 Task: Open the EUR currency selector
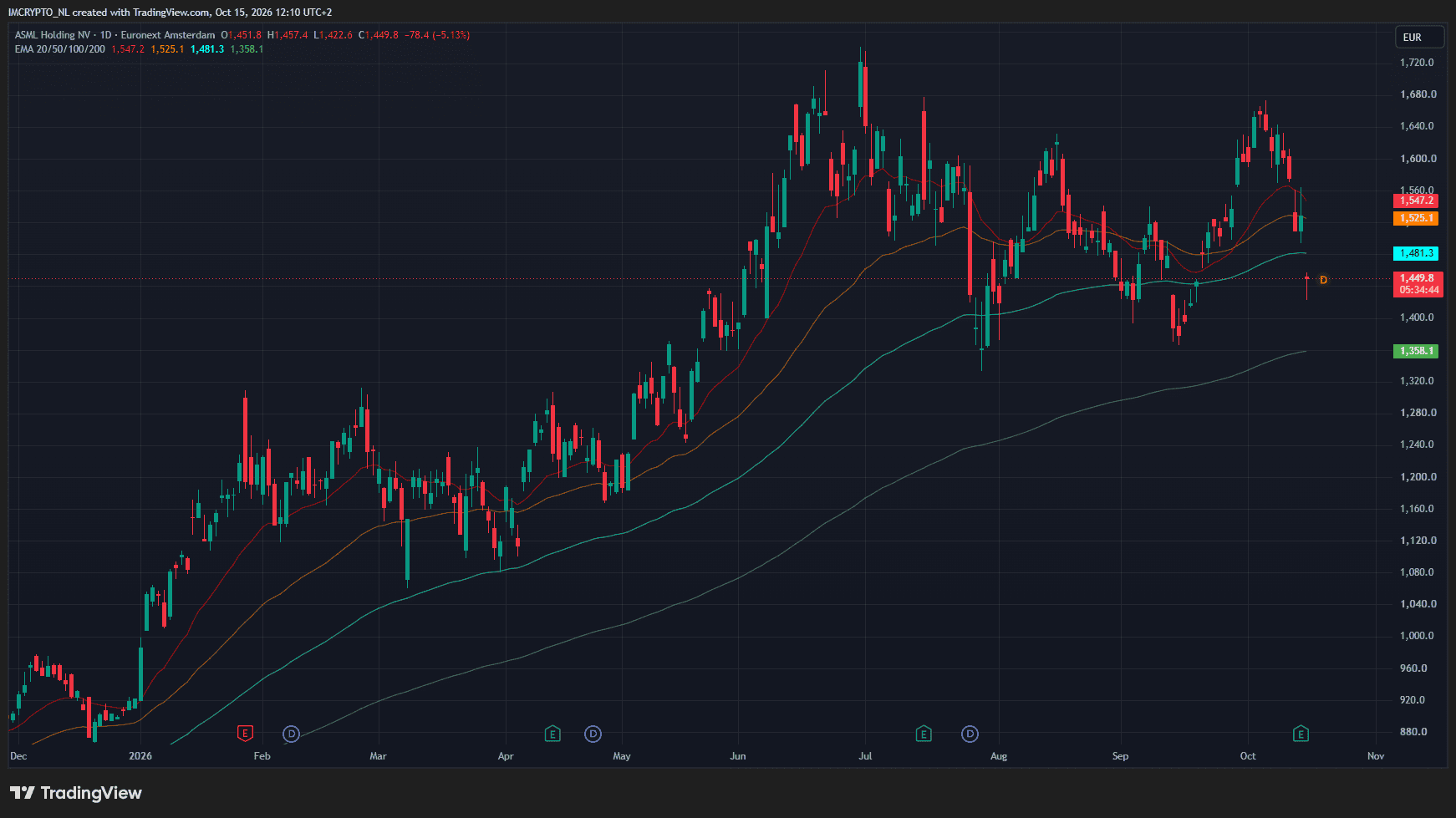1419,37
